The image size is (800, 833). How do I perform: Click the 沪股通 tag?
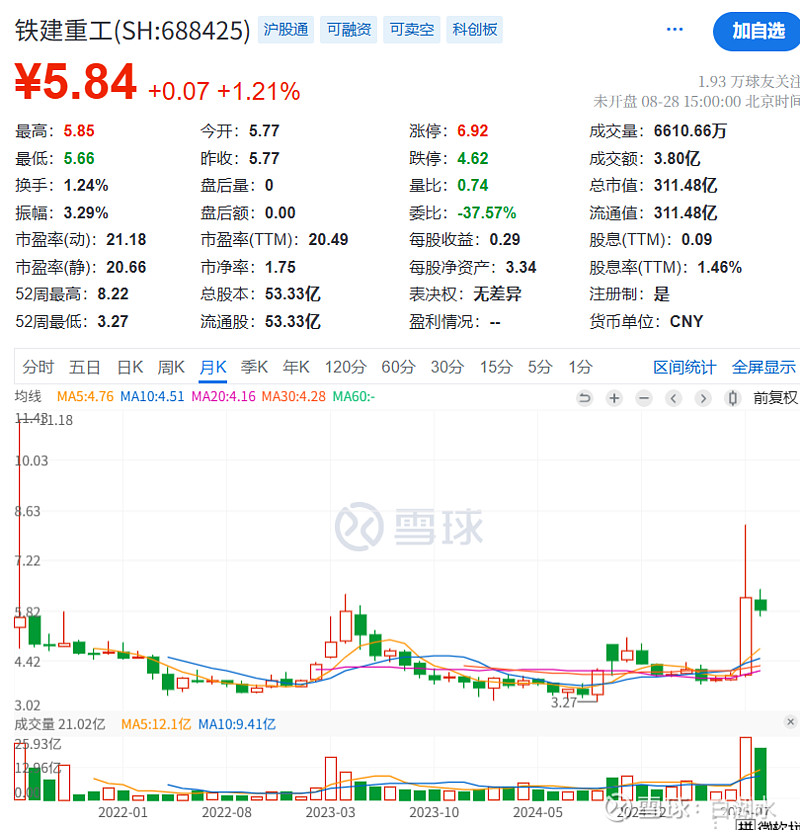point(286,29)
